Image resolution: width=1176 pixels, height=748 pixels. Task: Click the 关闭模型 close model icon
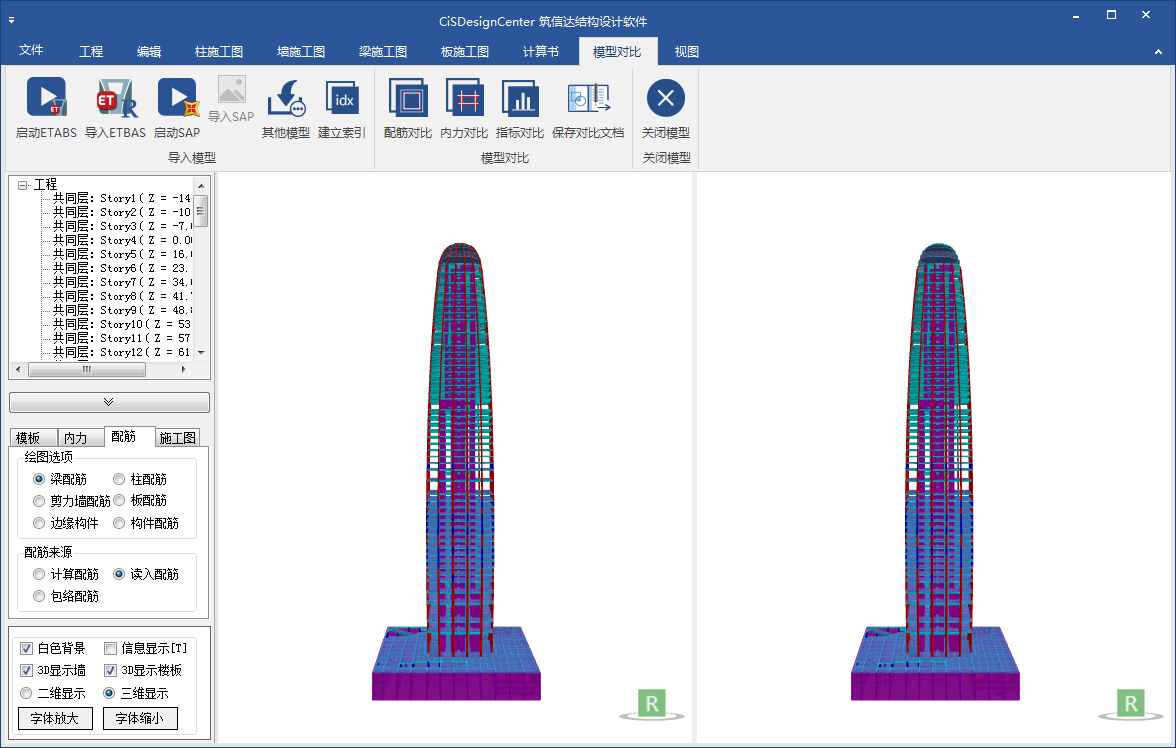click(x=666, y=98)
